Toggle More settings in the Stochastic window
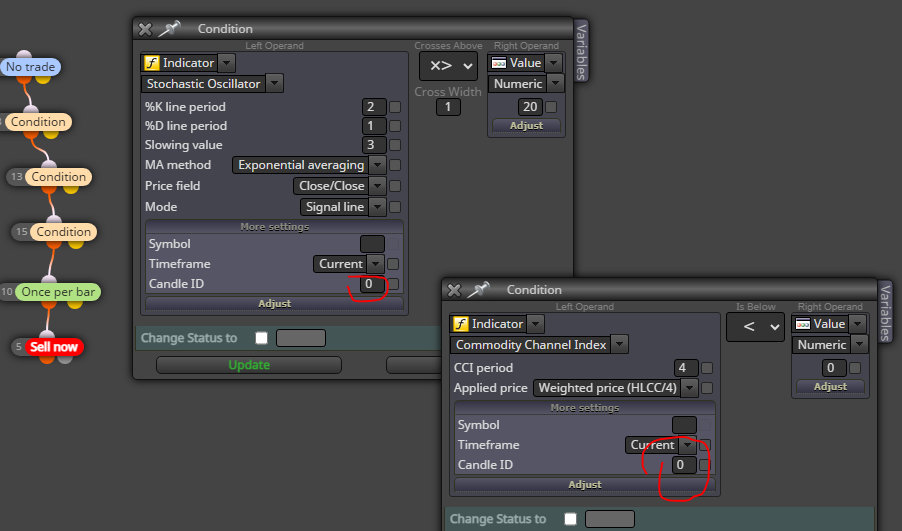Viewport: 902px width, 531px height. coord(274,227)
